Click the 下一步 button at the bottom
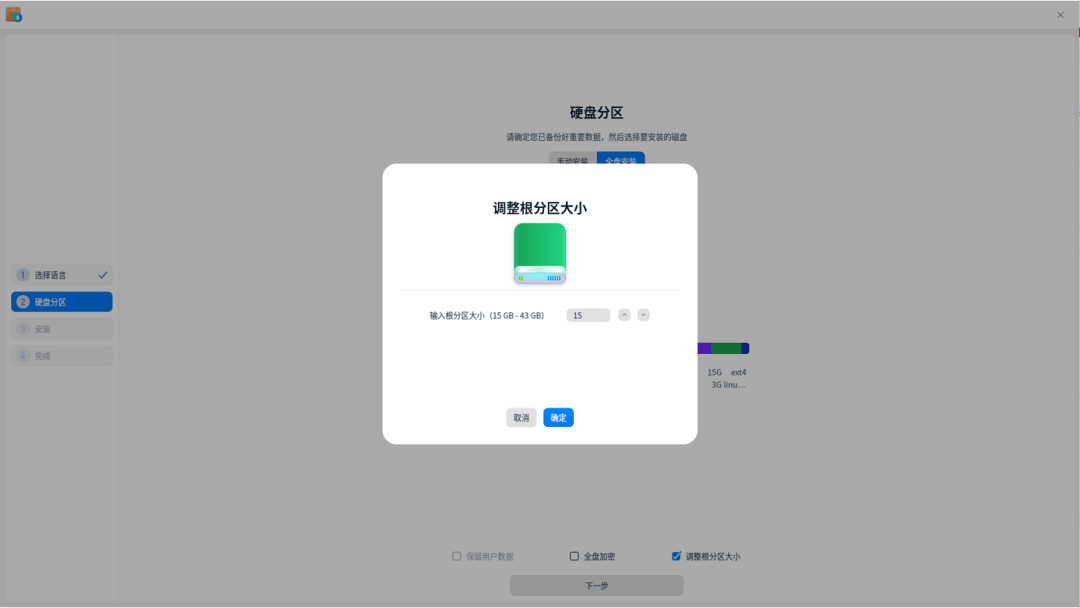The image size is (1080, 608). click(595, 585)
